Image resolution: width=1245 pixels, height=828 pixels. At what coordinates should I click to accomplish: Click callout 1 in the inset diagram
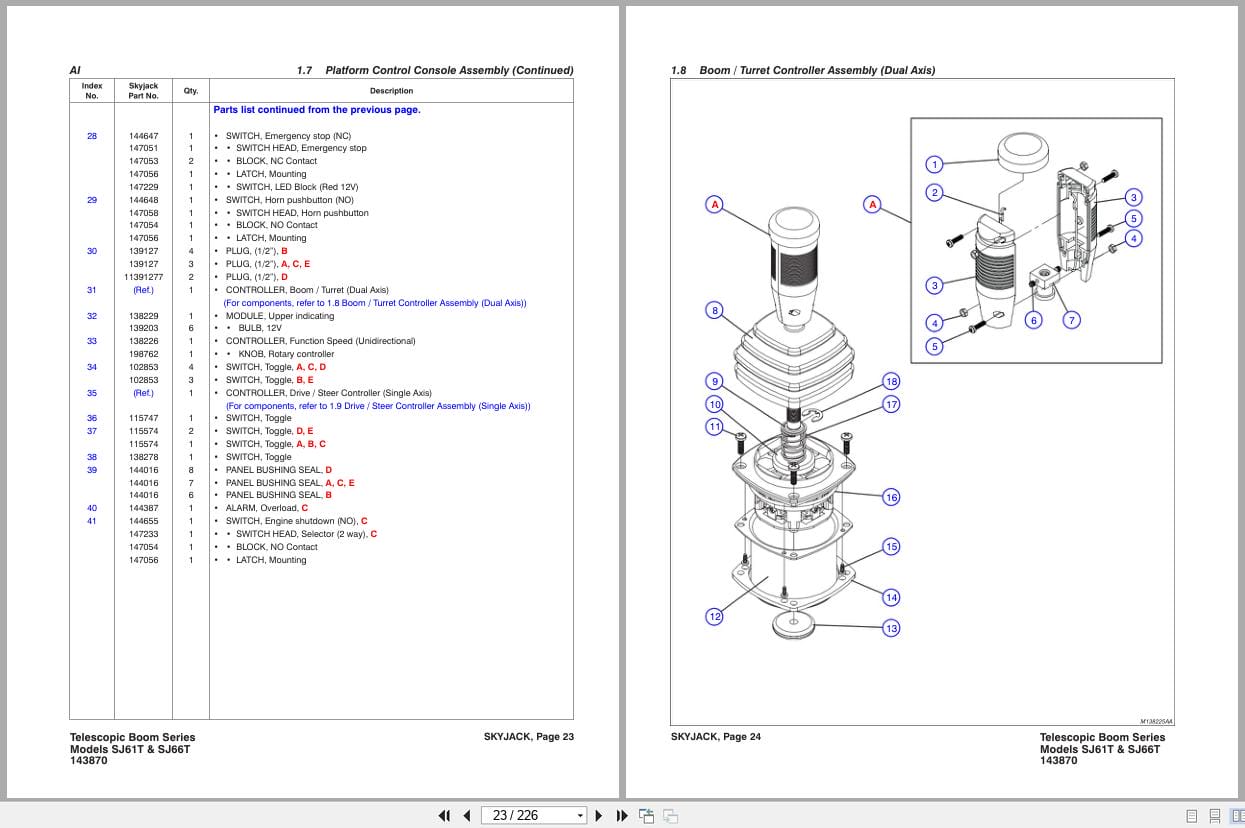934,164
